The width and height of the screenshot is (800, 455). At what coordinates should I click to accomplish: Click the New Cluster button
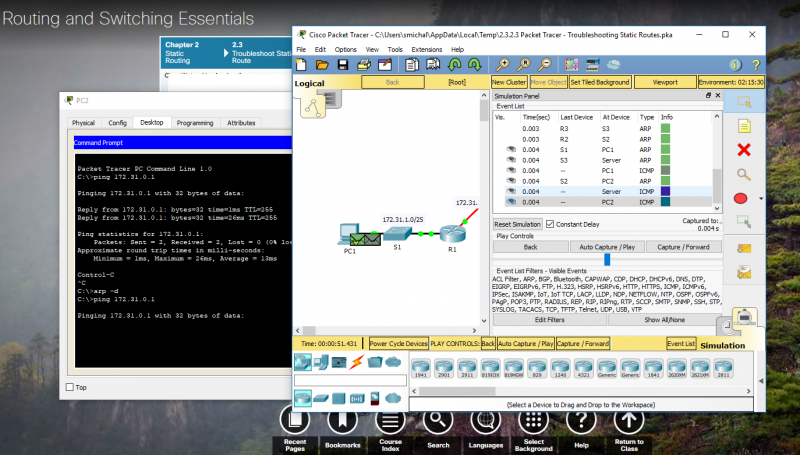[509, 82]
